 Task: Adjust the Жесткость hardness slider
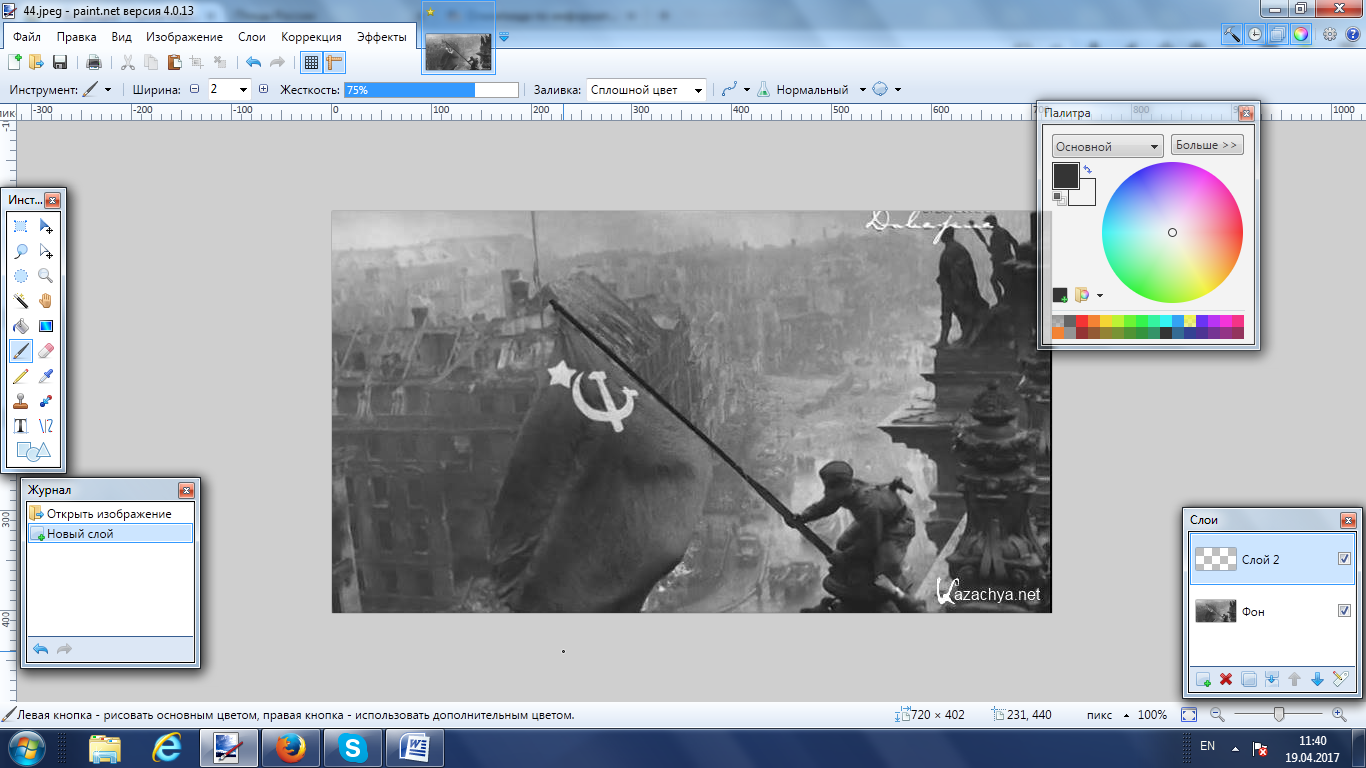click(x=431, y=89)
